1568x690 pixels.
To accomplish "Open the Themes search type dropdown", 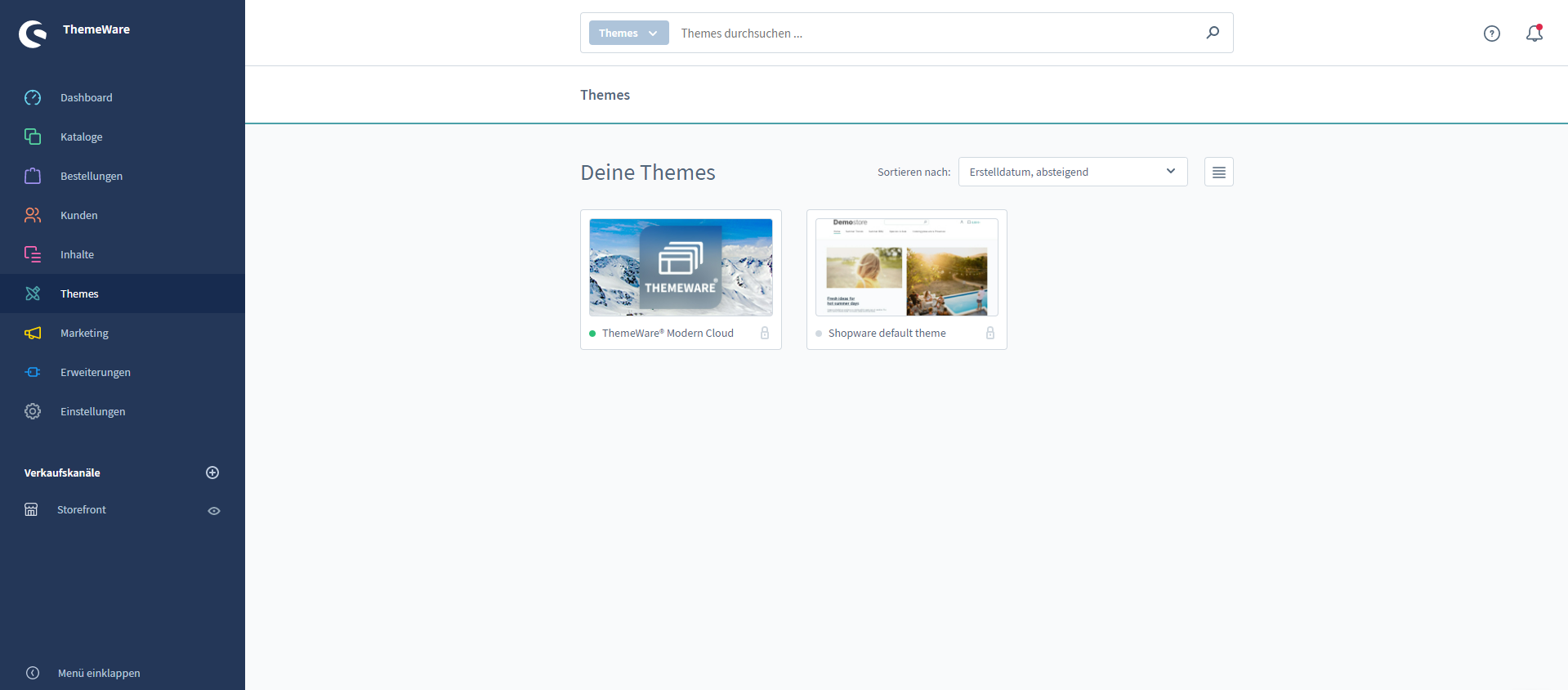I will (628, 33).
